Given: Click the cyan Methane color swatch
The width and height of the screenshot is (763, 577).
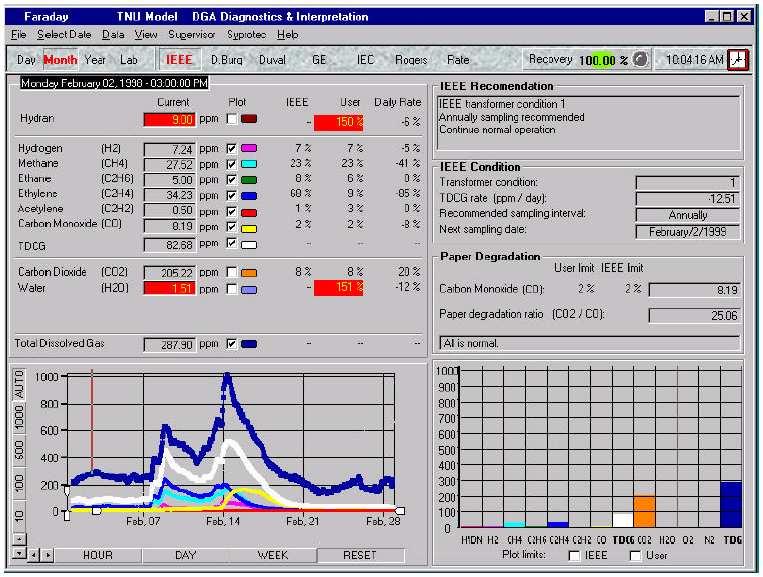Looking at the screenshot, I should [x=249, y=164].
